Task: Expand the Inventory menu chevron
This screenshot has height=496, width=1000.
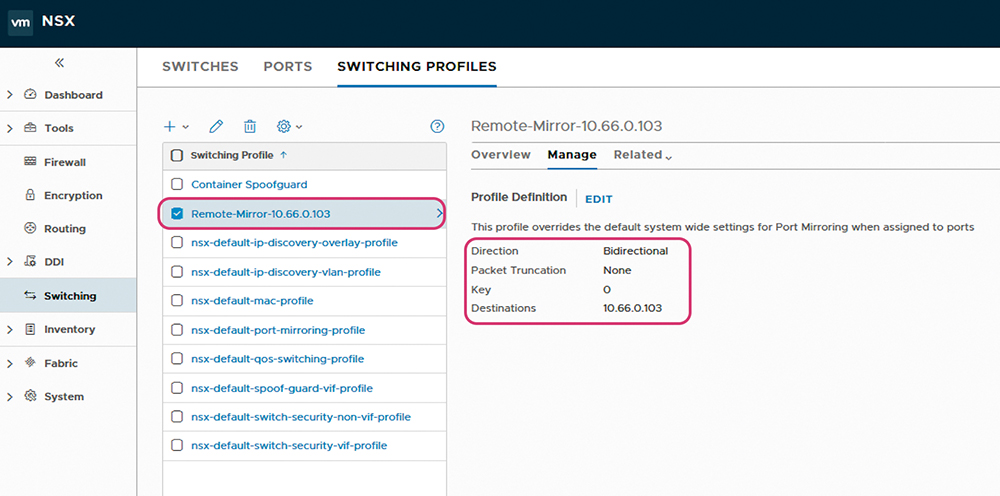Action: click(x=10, y=330)
